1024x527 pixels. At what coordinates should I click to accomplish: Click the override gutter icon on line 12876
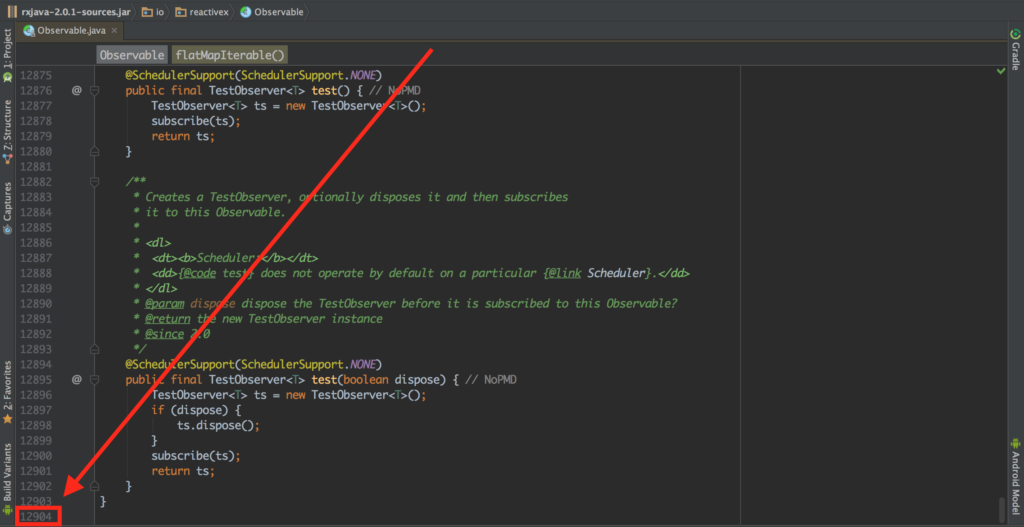(x=76, y=91)
